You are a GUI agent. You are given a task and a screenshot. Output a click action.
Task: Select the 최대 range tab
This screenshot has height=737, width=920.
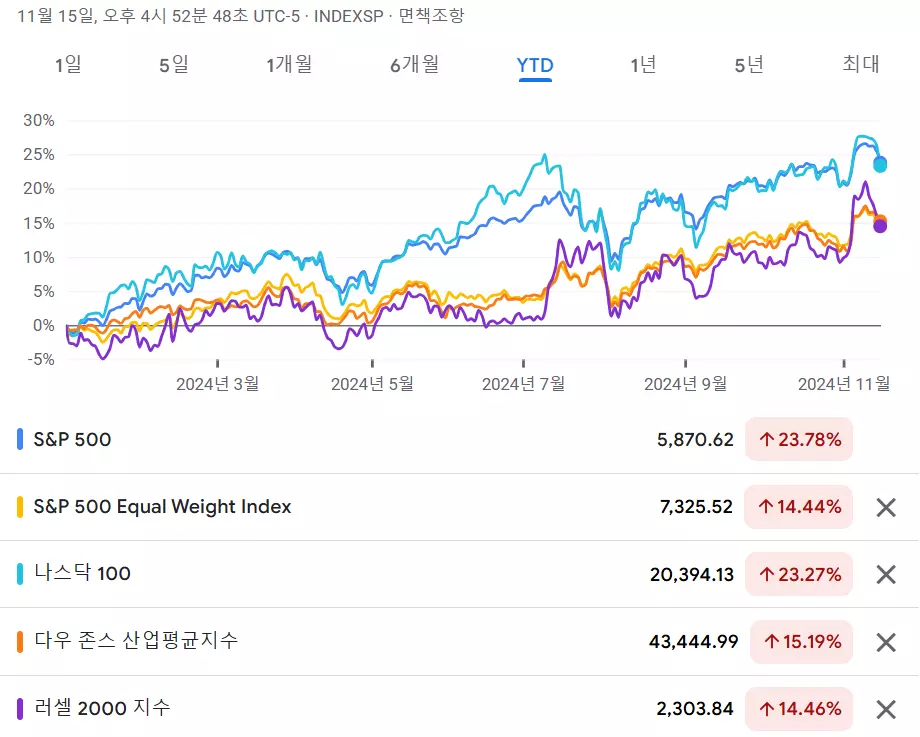click(861, 63)
